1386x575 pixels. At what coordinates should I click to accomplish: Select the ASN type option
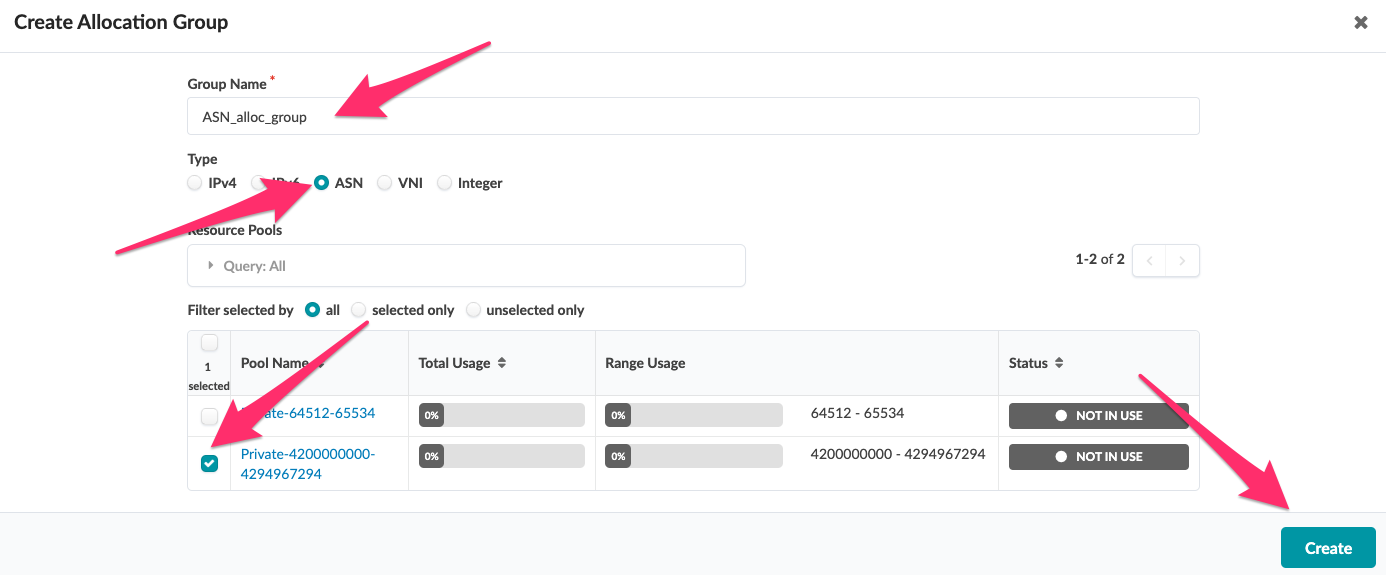321,183
